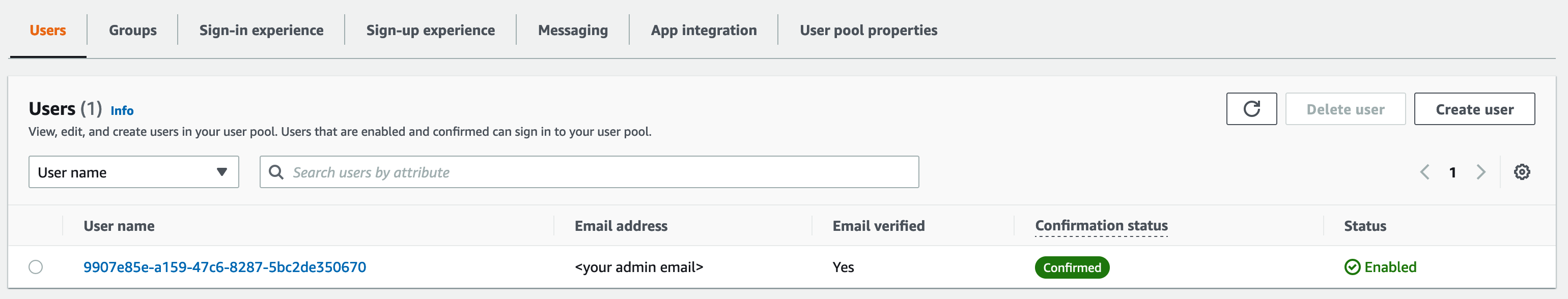Screen dimensions: 1568x299
Task: Open table preferences gear icon
Action: 1521,172
